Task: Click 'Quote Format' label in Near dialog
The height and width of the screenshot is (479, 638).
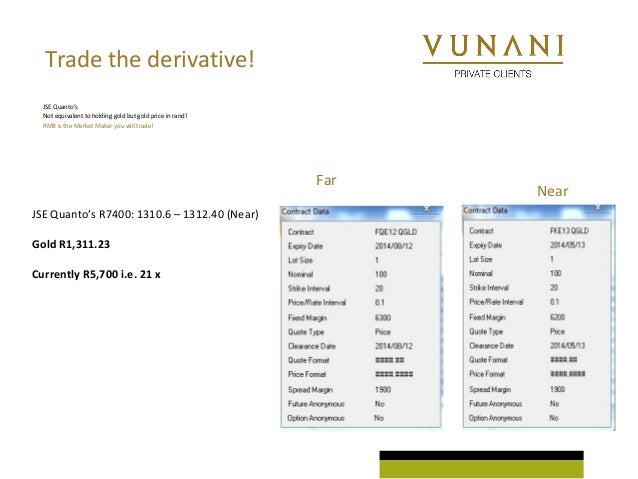Action: pyautogui.click(x=488, y=360)
